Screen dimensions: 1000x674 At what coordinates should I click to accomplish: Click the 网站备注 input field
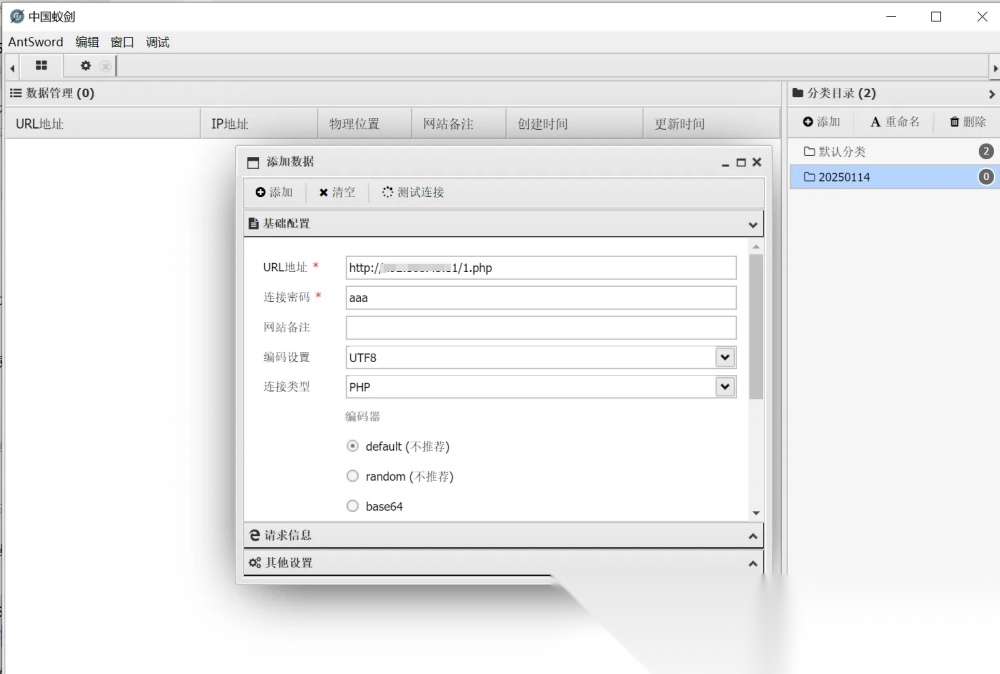tap(541, 328)
